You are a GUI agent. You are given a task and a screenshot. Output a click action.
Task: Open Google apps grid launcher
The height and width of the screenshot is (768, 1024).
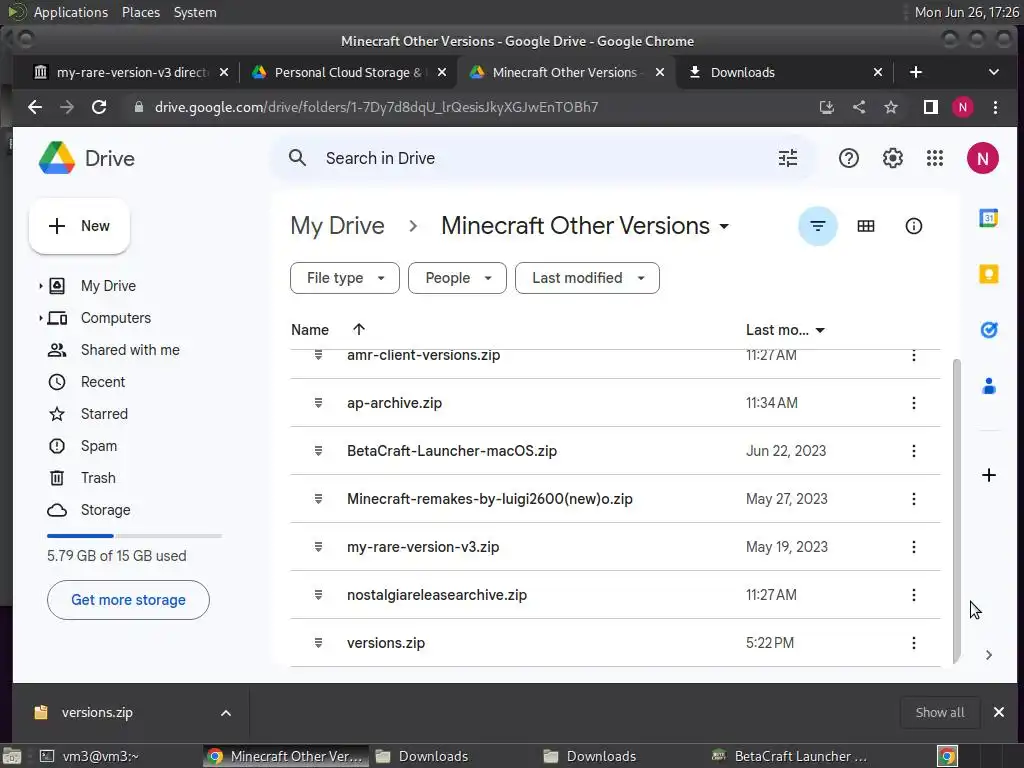pos(935,158)
